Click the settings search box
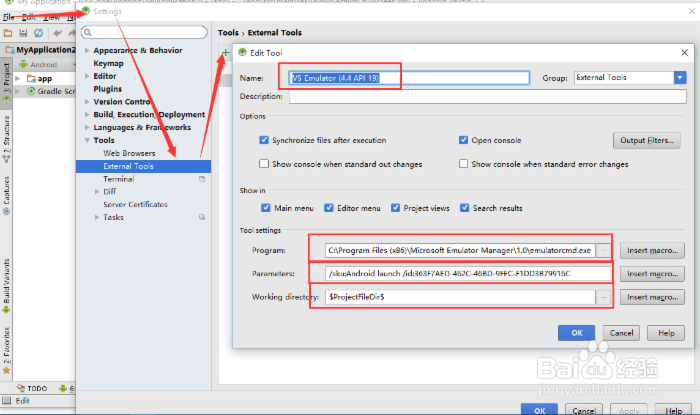Image resolution: width=700 pixels, height=415 pixels. [144, 32]
